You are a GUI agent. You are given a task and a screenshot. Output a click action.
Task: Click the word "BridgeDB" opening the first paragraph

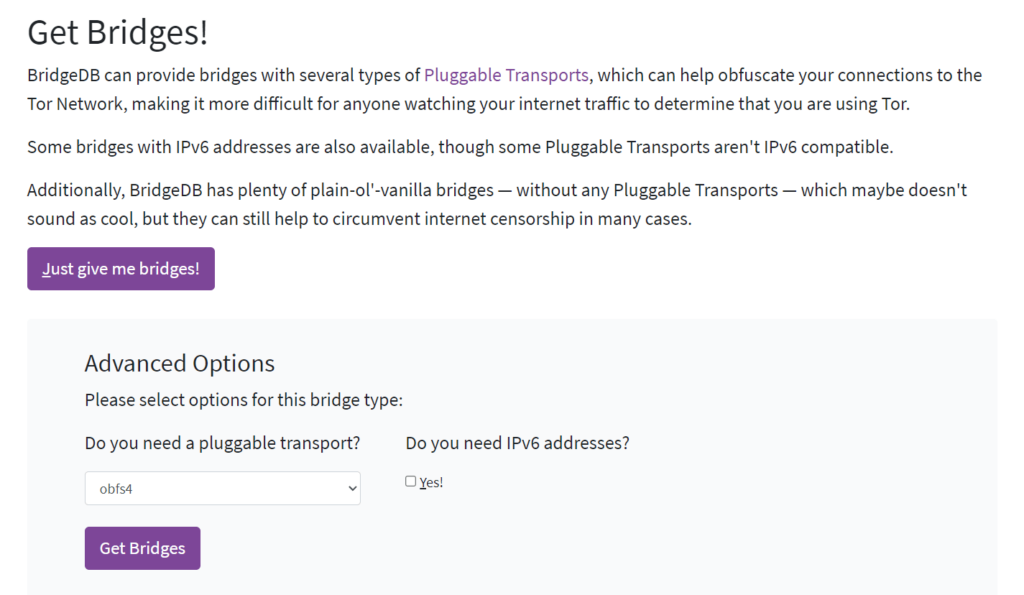point(64,75)
